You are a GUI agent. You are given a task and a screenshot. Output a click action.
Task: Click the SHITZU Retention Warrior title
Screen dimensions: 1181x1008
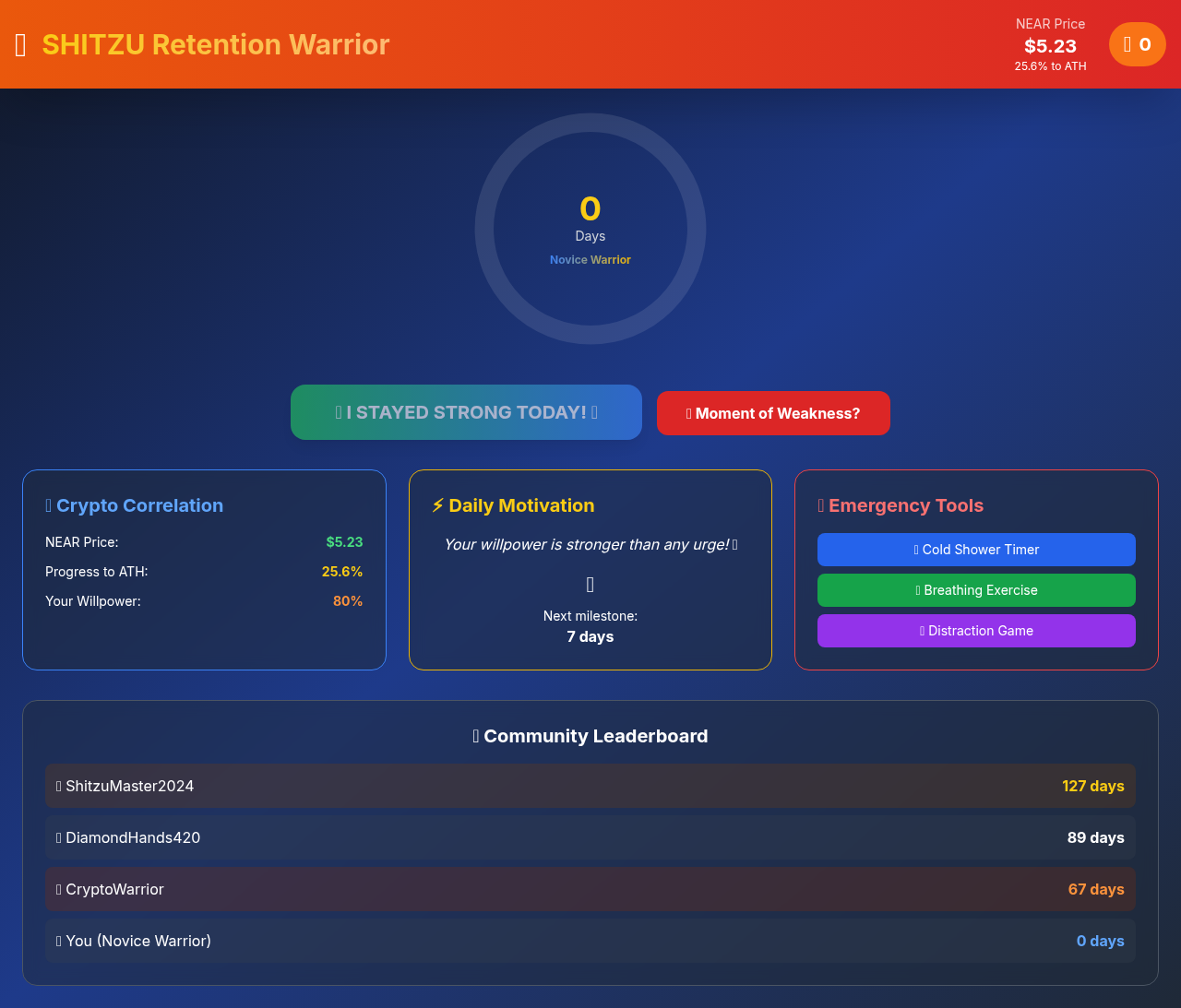point(216,44)
